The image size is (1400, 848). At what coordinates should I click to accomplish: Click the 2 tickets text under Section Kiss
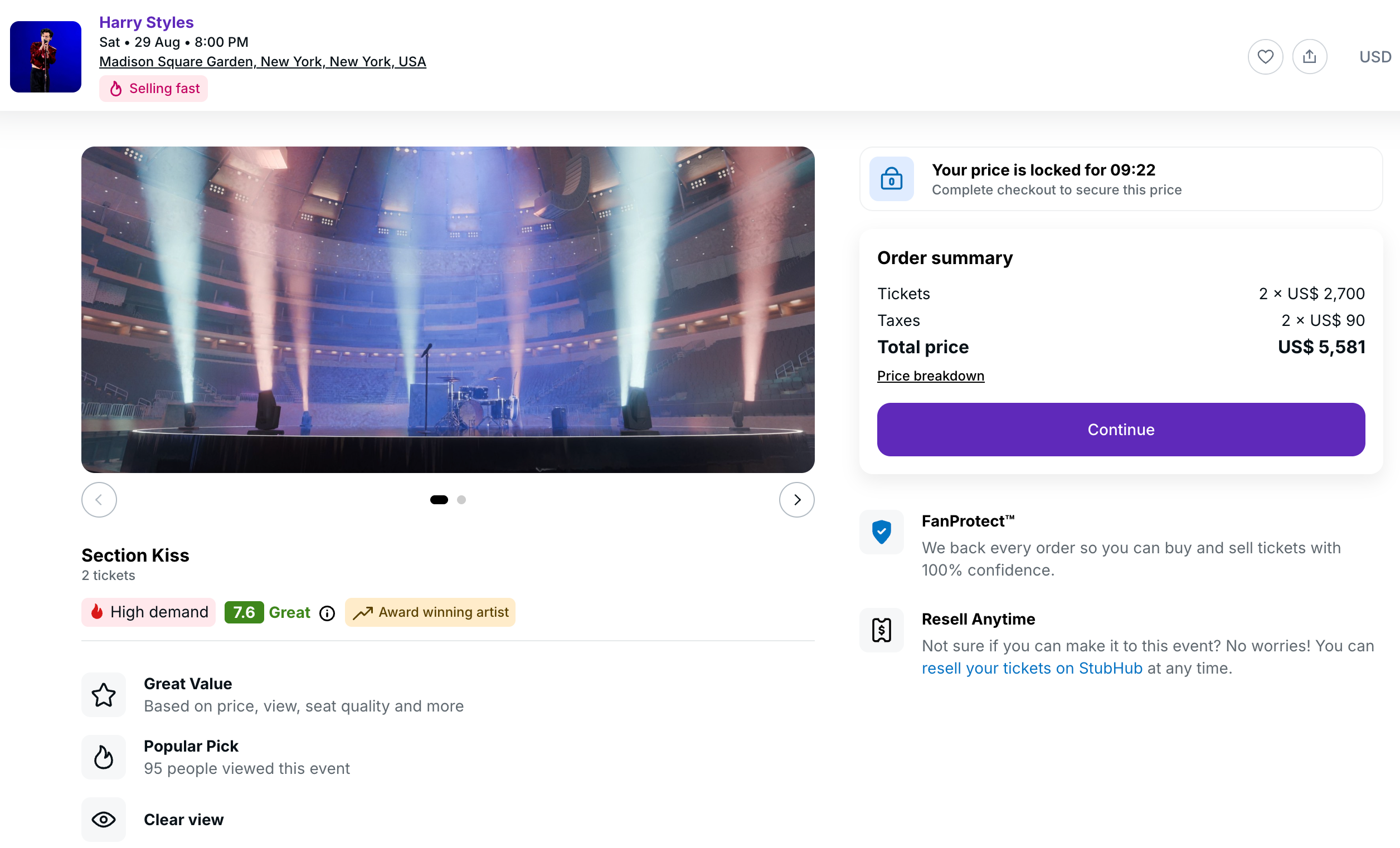(x=108, y=576)
